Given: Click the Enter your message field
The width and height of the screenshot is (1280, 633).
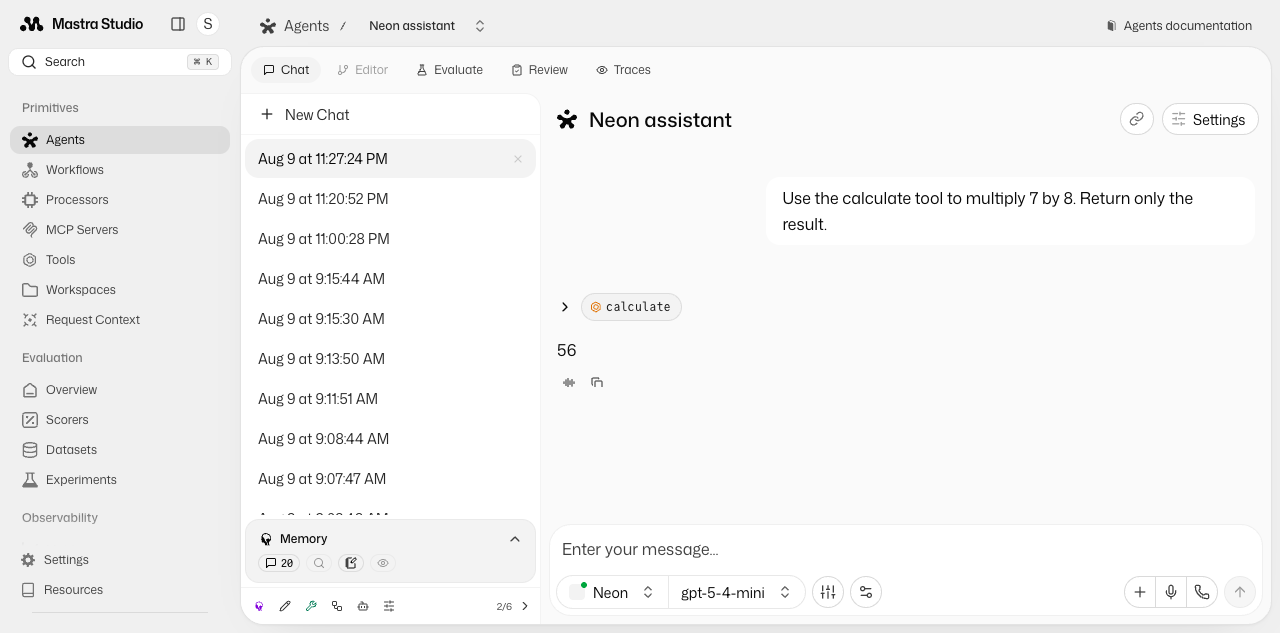Looking at the screenshot, I should tap(905, 549).
